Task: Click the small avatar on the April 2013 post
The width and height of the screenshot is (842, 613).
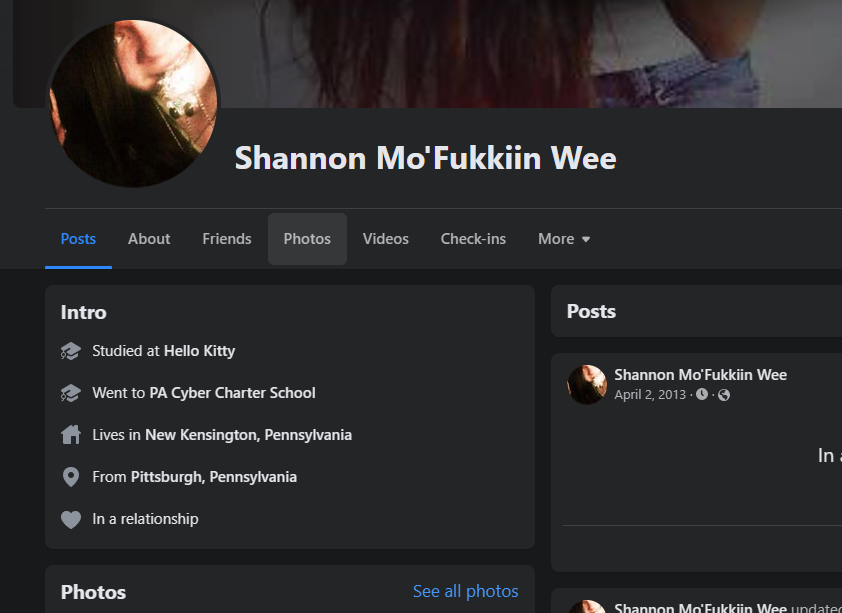Action: pos(587,385)
